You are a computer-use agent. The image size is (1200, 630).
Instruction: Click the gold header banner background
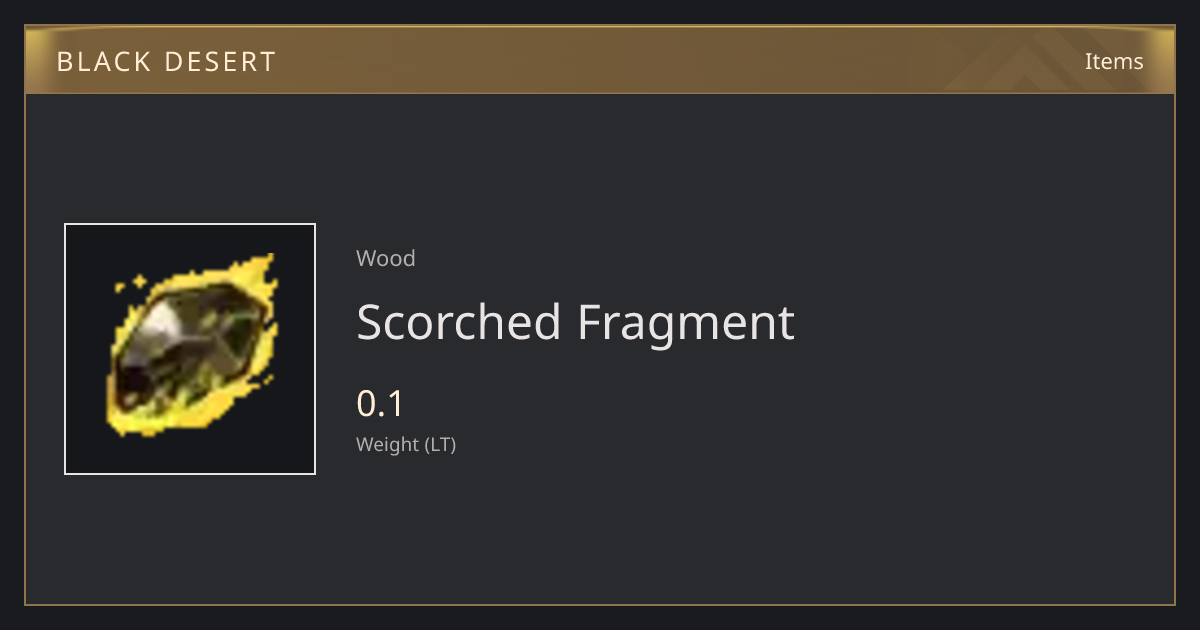(x=600, y=60)
